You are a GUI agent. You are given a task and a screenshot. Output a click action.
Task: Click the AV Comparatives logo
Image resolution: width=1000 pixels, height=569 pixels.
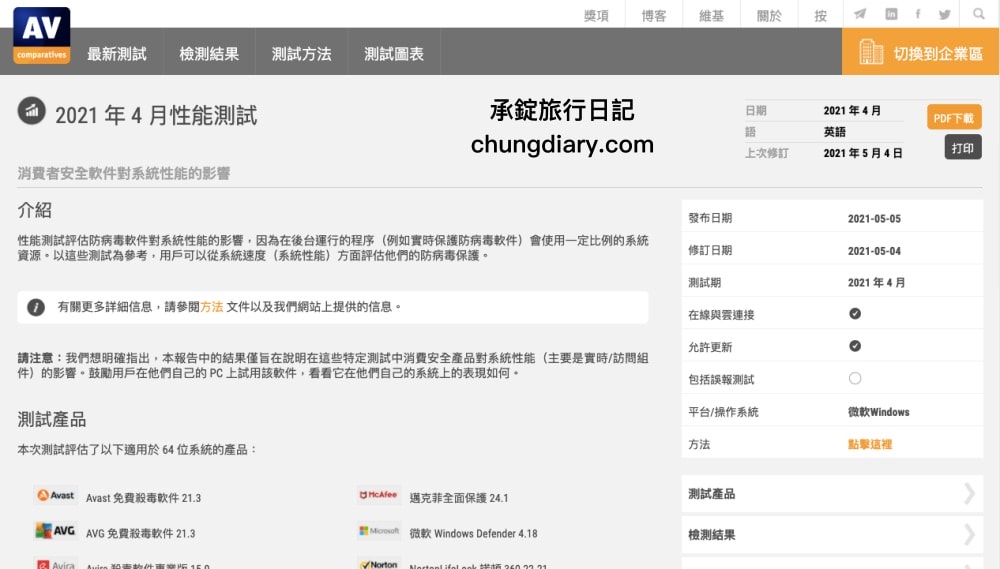click(x=41, y=35)
